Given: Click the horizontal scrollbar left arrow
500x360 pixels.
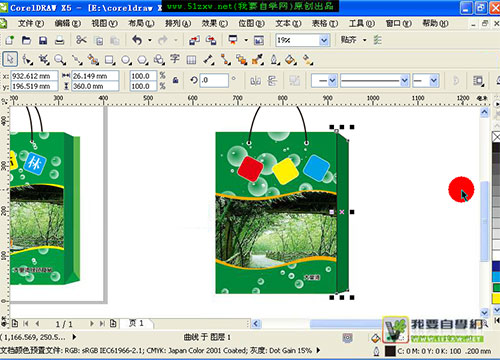Looking at the screenshot, I should pyautogui.click(x=256, y=323).
